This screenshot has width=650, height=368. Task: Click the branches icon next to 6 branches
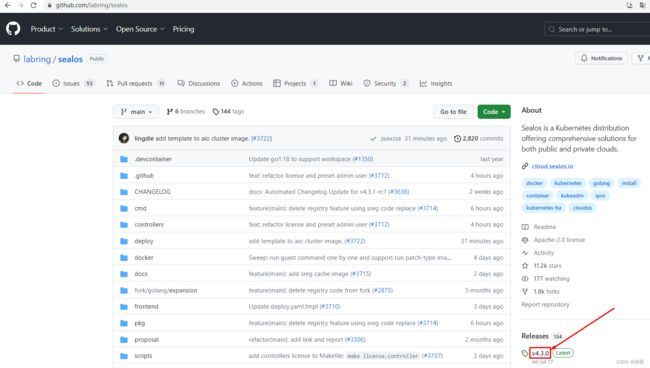click(170, 111)
